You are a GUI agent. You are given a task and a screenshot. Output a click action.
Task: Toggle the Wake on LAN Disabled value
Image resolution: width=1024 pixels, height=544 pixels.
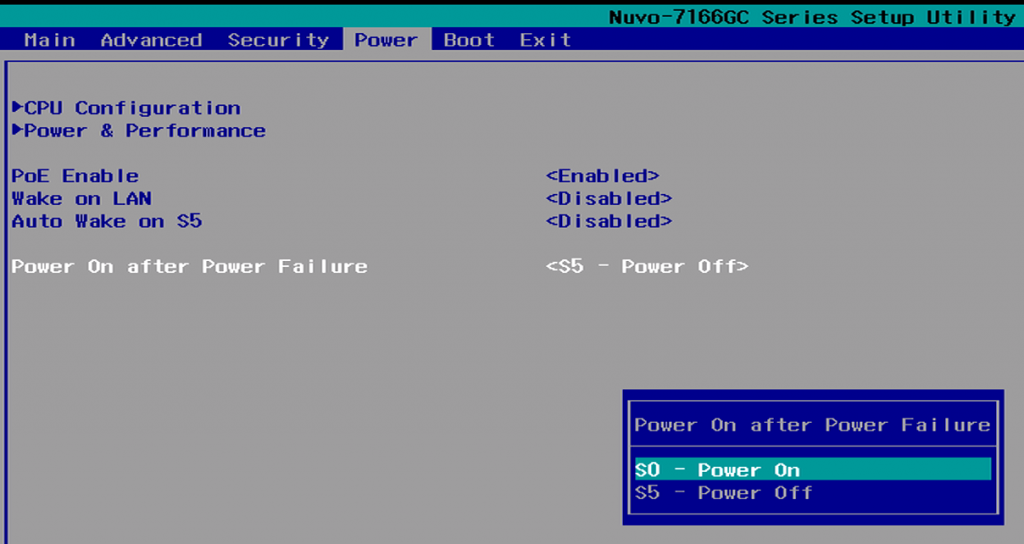tap(608, 199)
